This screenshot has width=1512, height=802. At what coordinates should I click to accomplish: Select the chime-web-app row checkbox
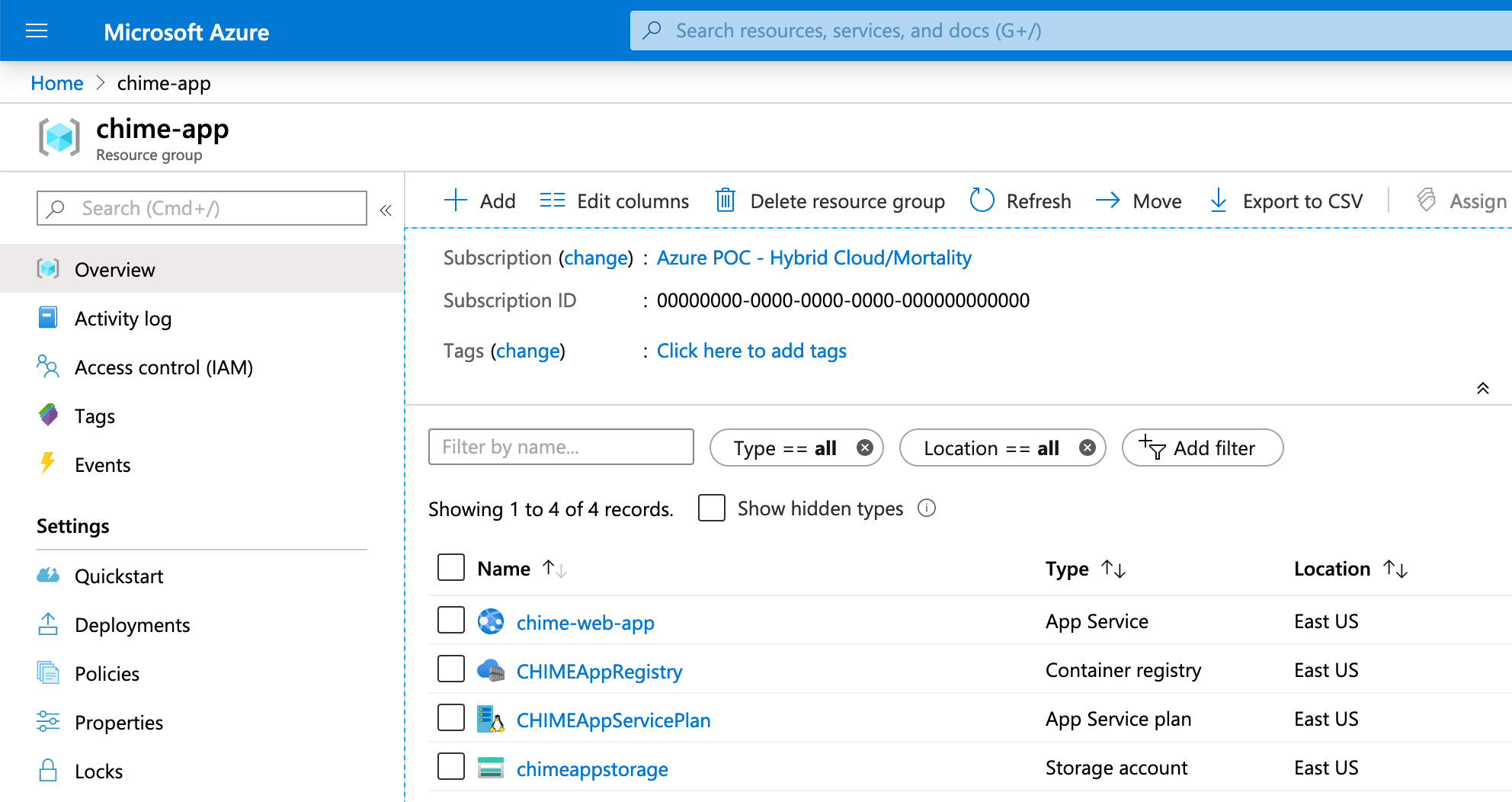pyautogui.click(x=451, y=621)
